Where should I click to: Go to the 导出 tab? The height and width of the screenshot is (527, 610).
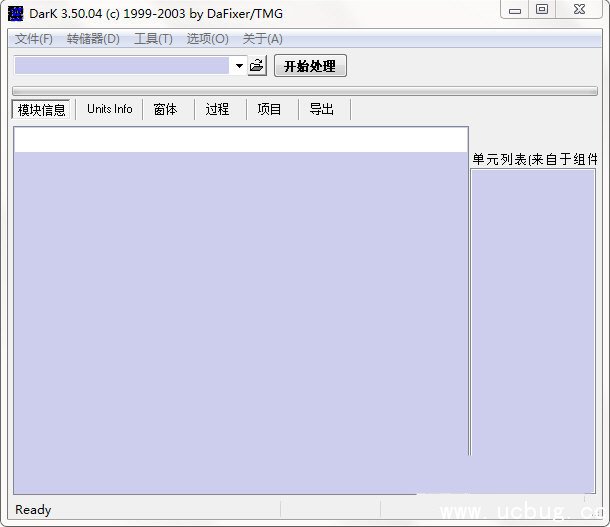322,110
